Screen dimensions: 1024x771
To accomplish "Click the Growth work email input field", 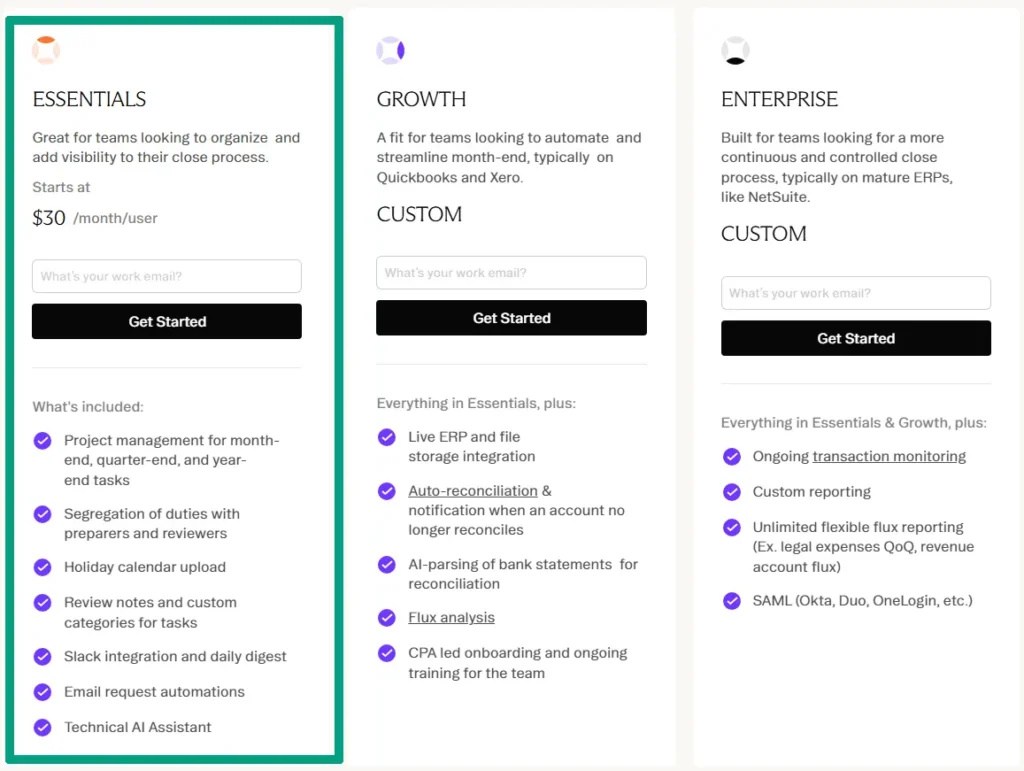I will tap(511, 272).
